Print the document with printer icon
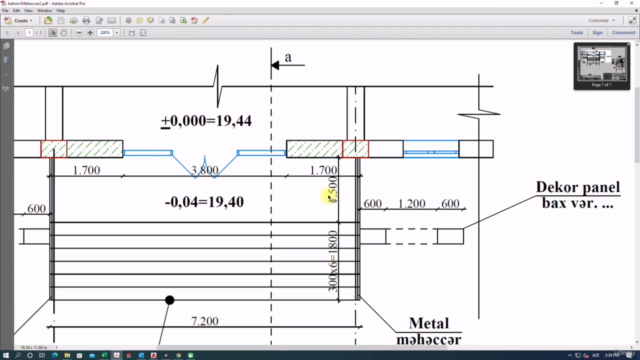The width and height of the screenshot is (640, 360). [x=86, y=20]
